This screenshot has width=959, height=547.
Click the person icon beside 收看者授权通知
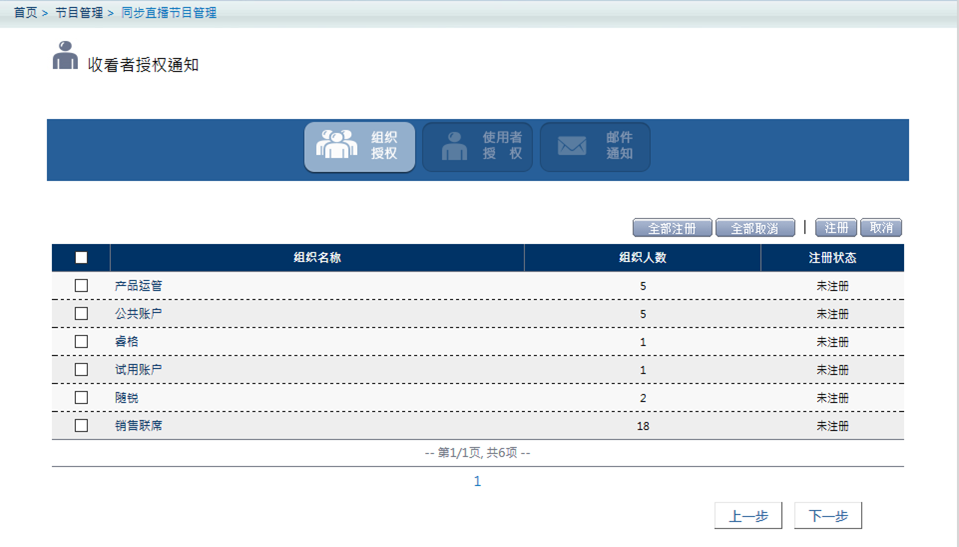[65, 56]
